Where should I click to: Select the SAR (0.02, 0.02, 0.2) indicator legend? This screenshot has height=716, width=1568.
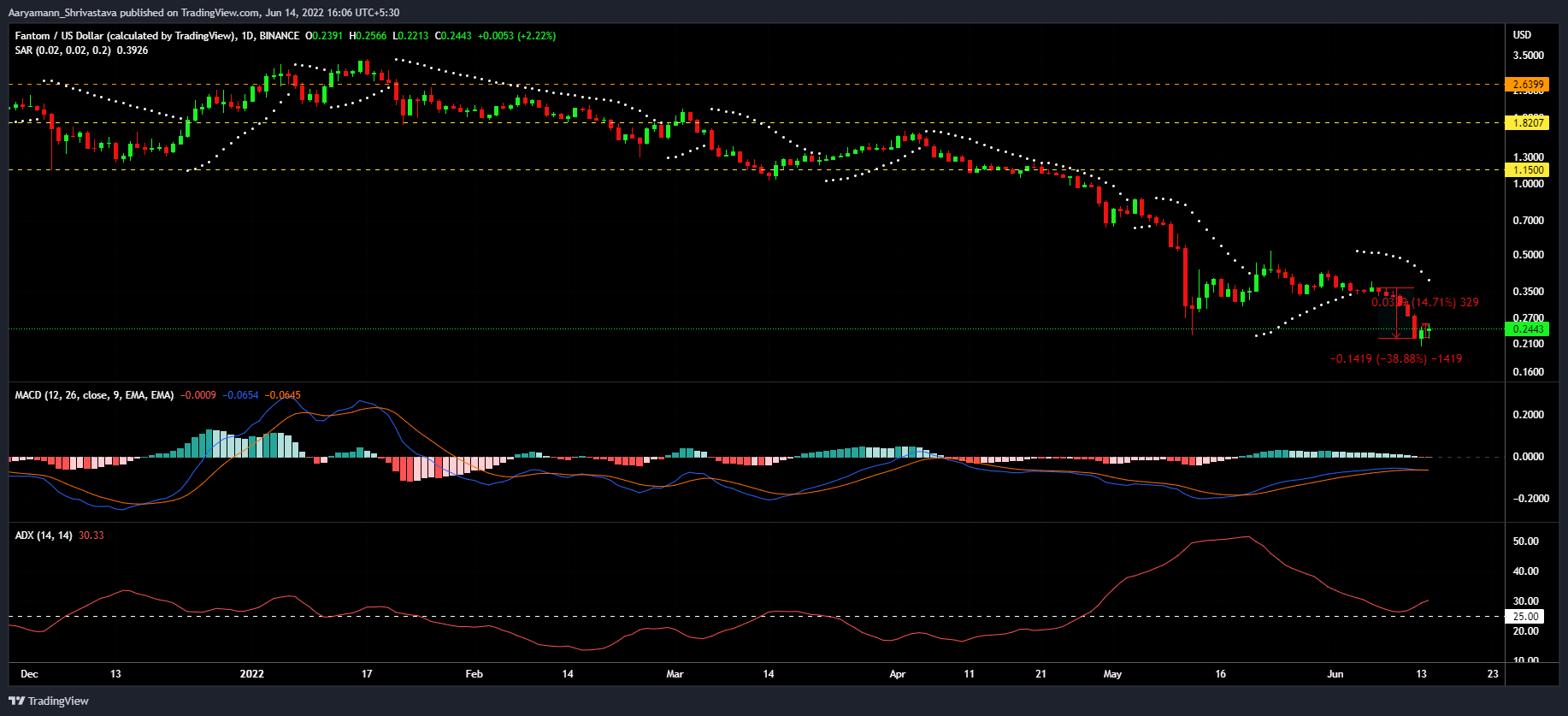63,50
